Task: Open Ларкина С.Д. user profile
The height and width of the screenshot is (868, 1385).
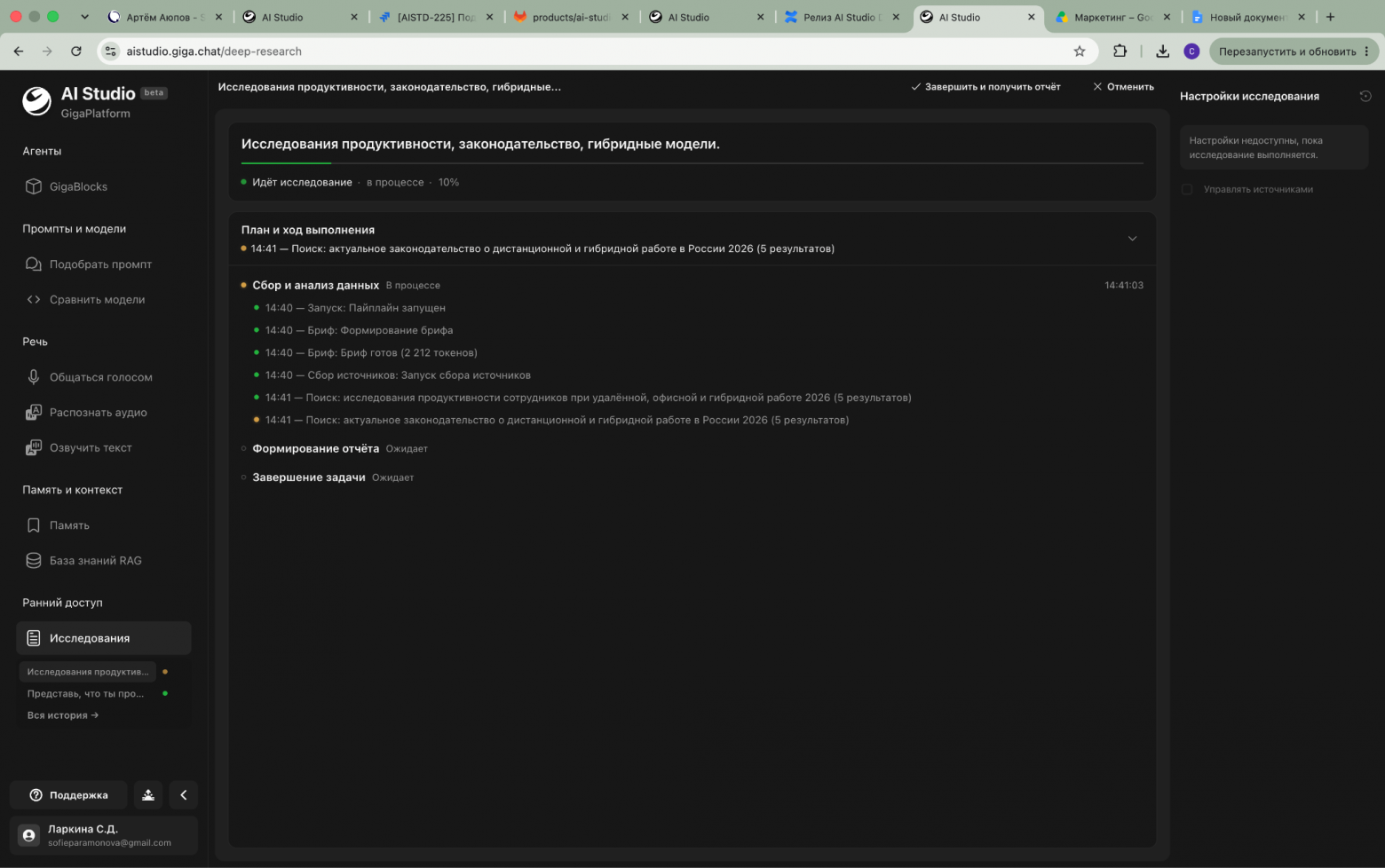Action: click(x=104, y=835)
